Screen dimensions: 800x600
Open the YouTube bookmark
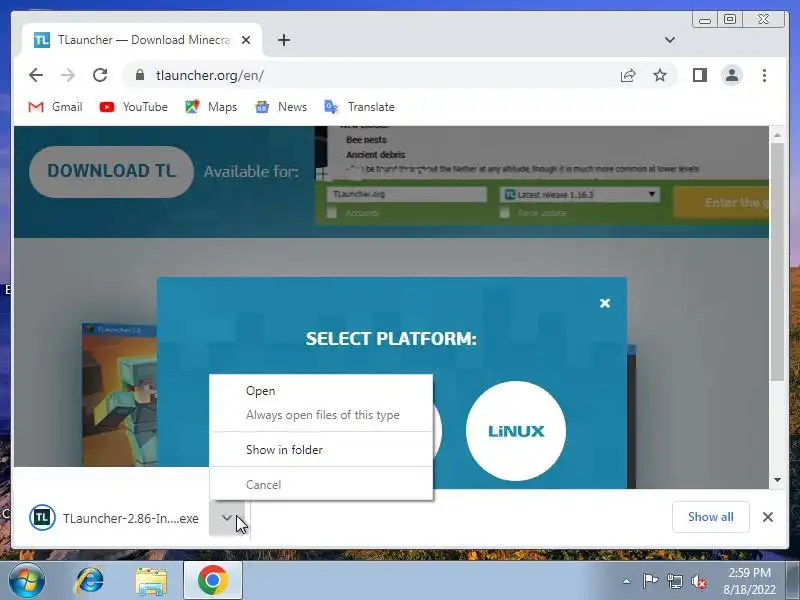pos(133,107)
